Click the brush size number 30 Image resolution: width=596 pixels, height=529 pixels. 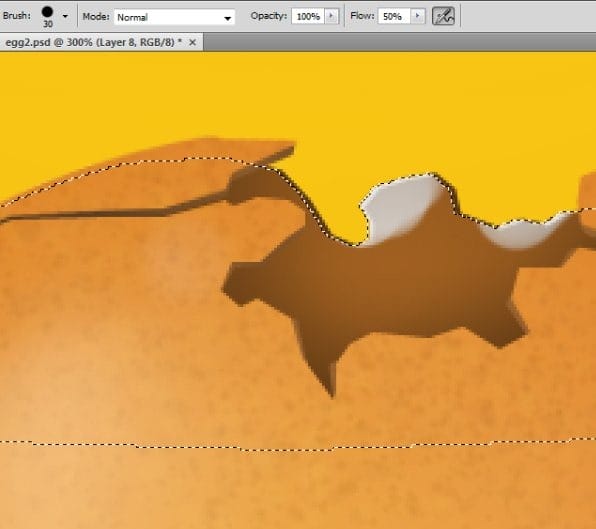48,24
